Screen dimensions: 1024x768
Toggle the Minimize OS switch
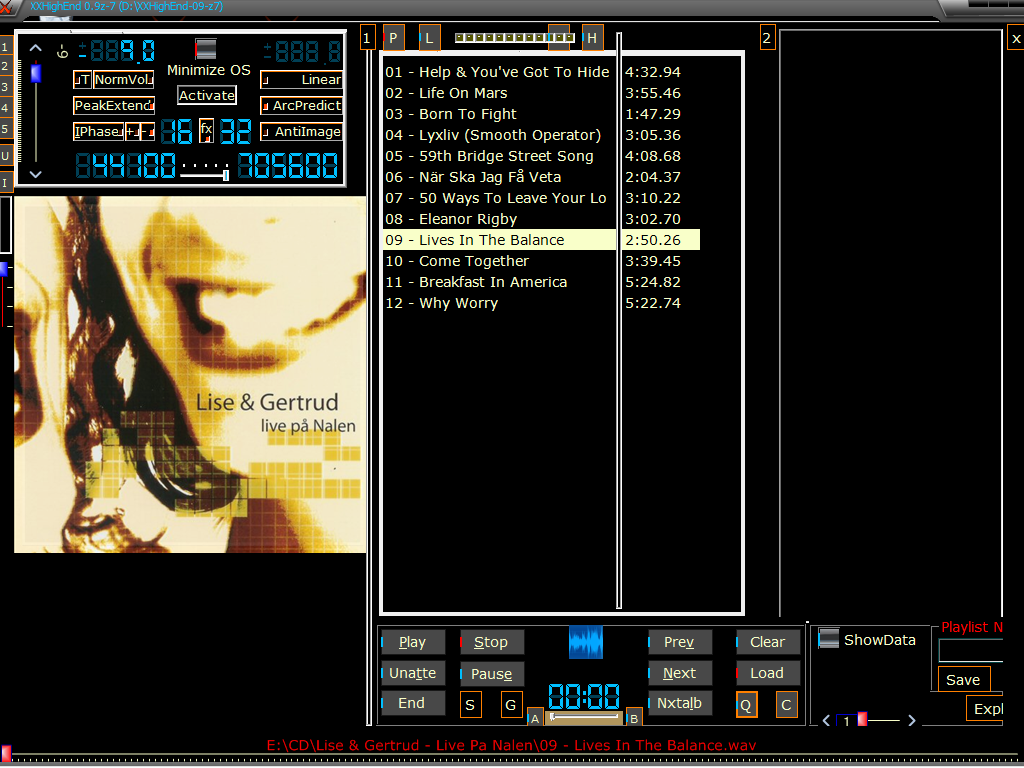206,49
